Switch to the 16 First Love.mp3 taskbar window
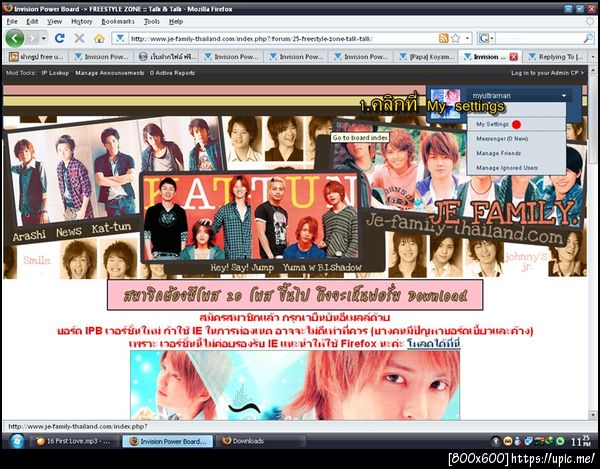The width and height of the screenshot is (600, 469). point(73,441)
